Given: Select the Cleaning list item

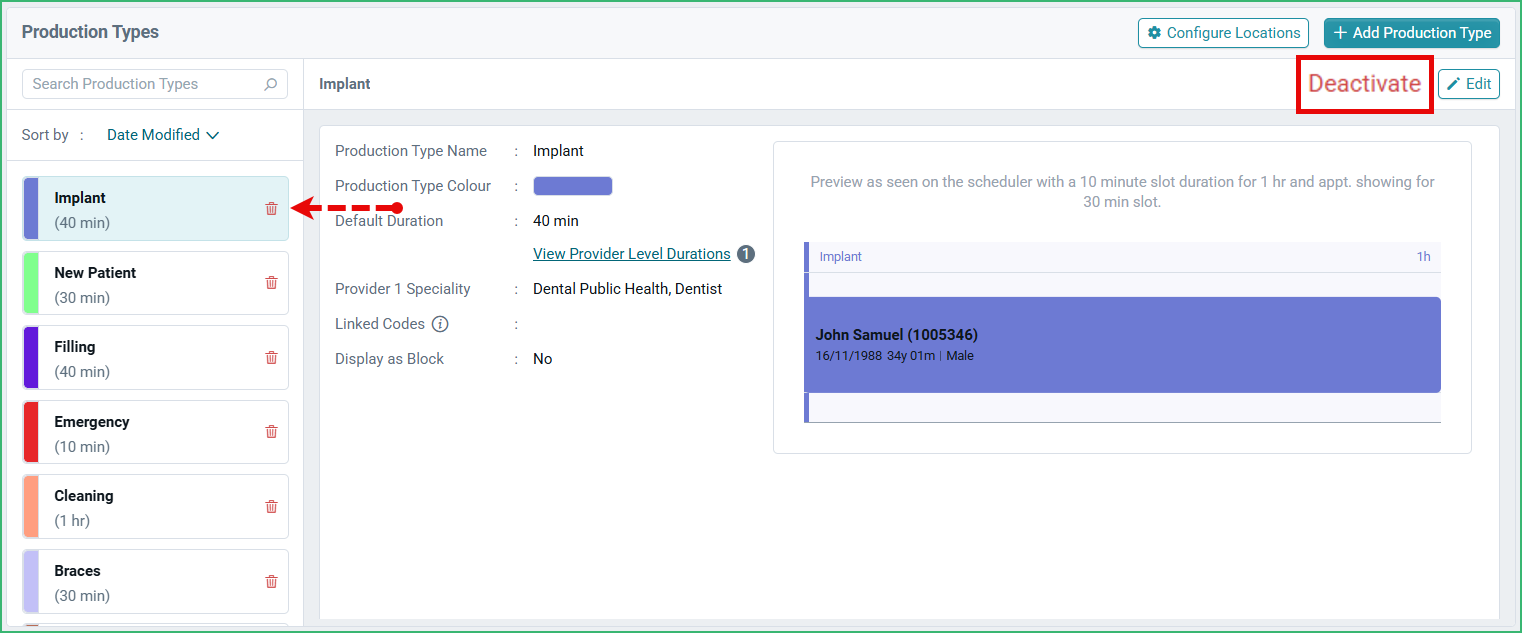Looking at the screenshot, I should 155,507.
